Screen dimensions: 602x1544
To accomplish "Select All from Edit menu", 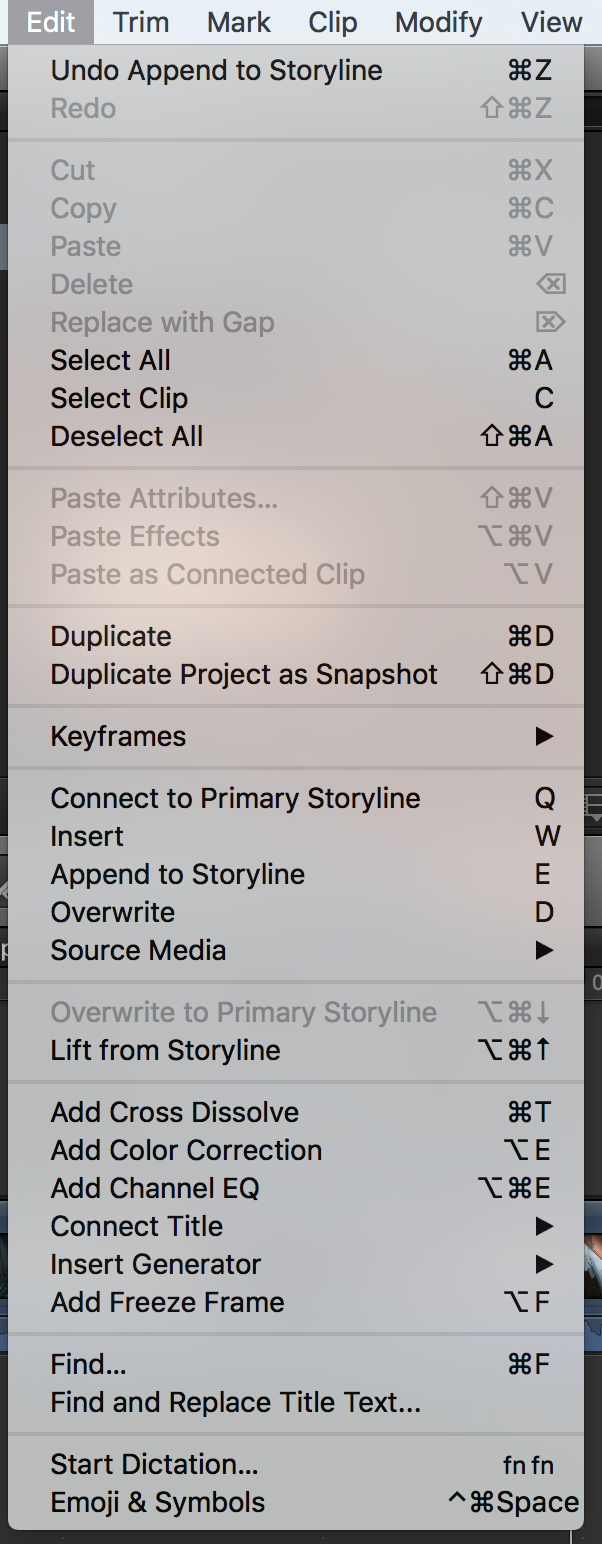I will (x=296, y=361).
